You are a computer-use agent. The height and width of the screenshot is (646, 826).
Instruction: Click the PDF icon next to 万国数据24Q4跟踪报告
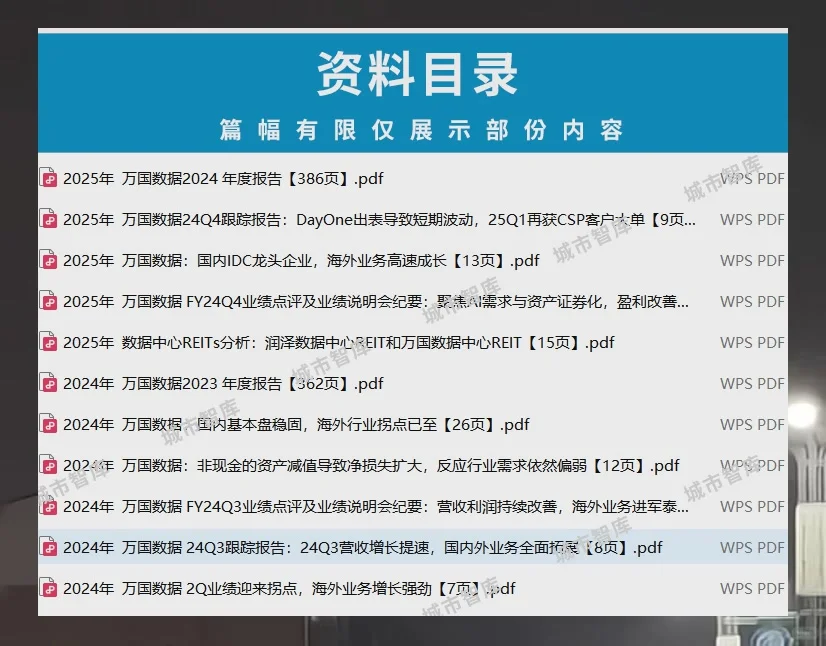47,219
